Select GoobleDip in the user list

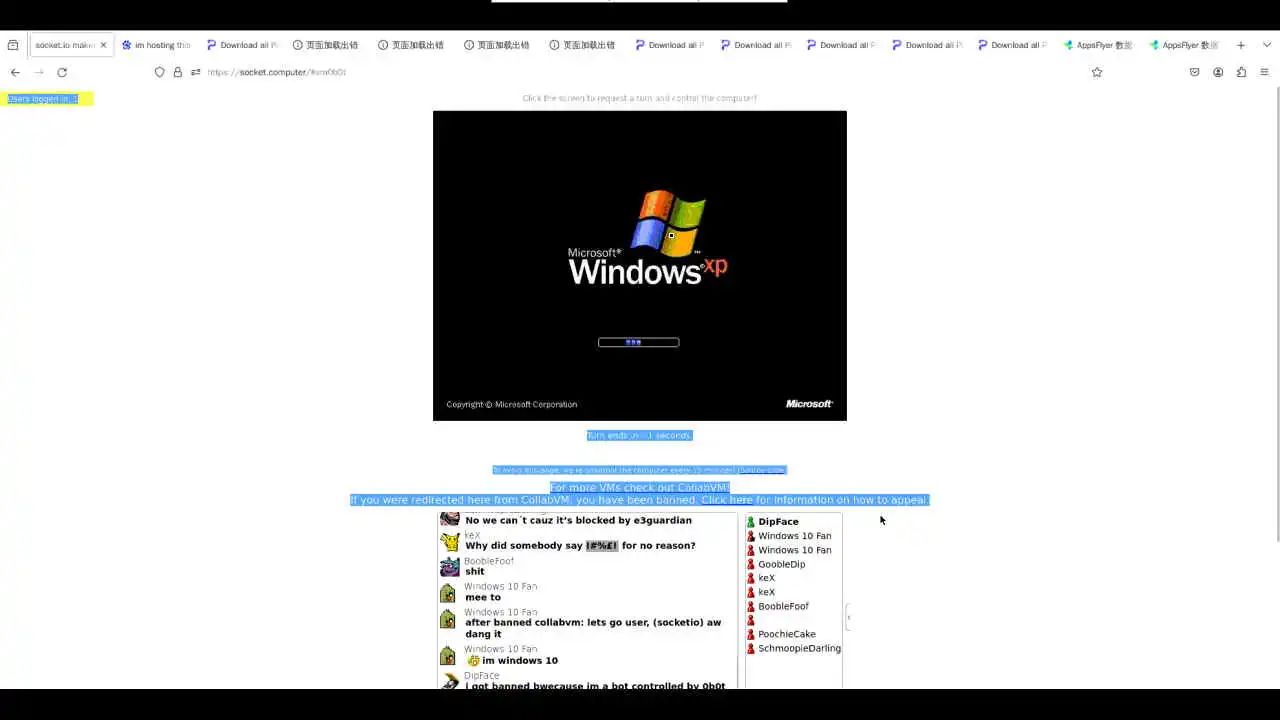[x=781, y=564]
